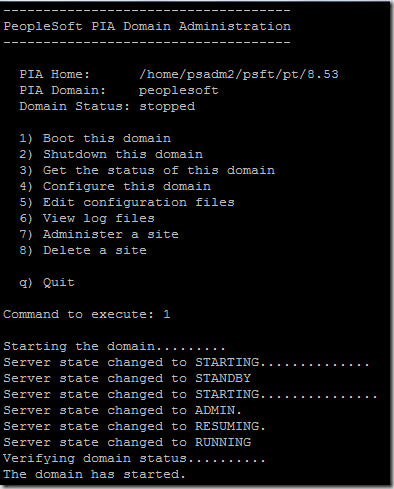
Task: Select Delete a site option
Action: point(83,250)
